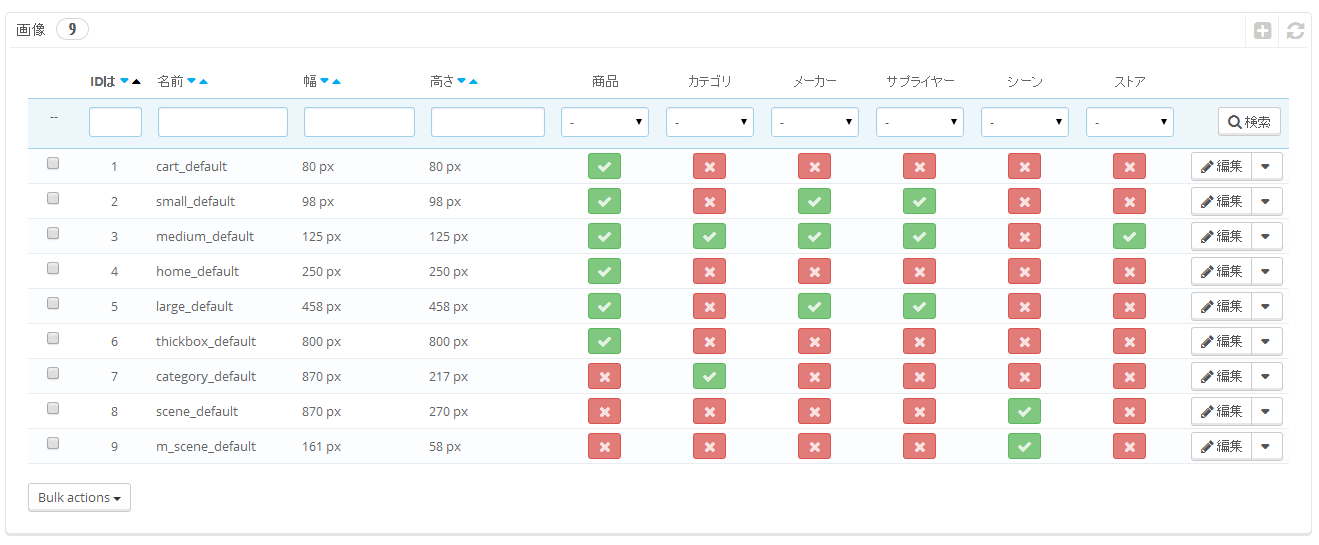Click the 名前 filter text field

pyautogui.click(x=222, y=123)
